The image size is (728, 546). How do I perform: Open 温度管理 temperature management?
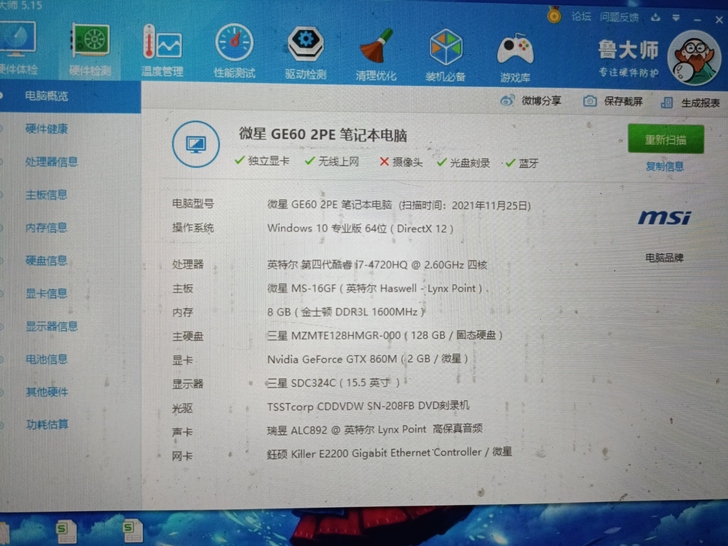coord(162,51)
